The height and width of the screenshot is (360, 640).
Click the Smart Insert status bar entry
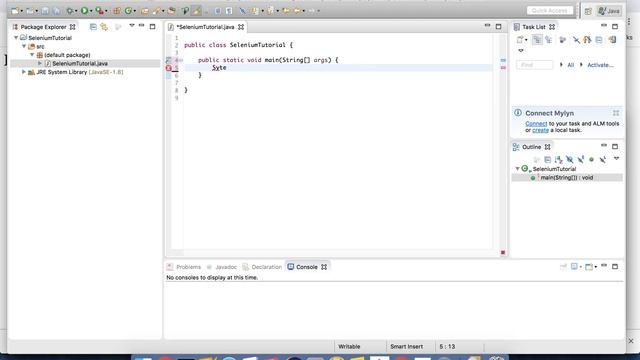pyautogui.click(x=407, y=347)
